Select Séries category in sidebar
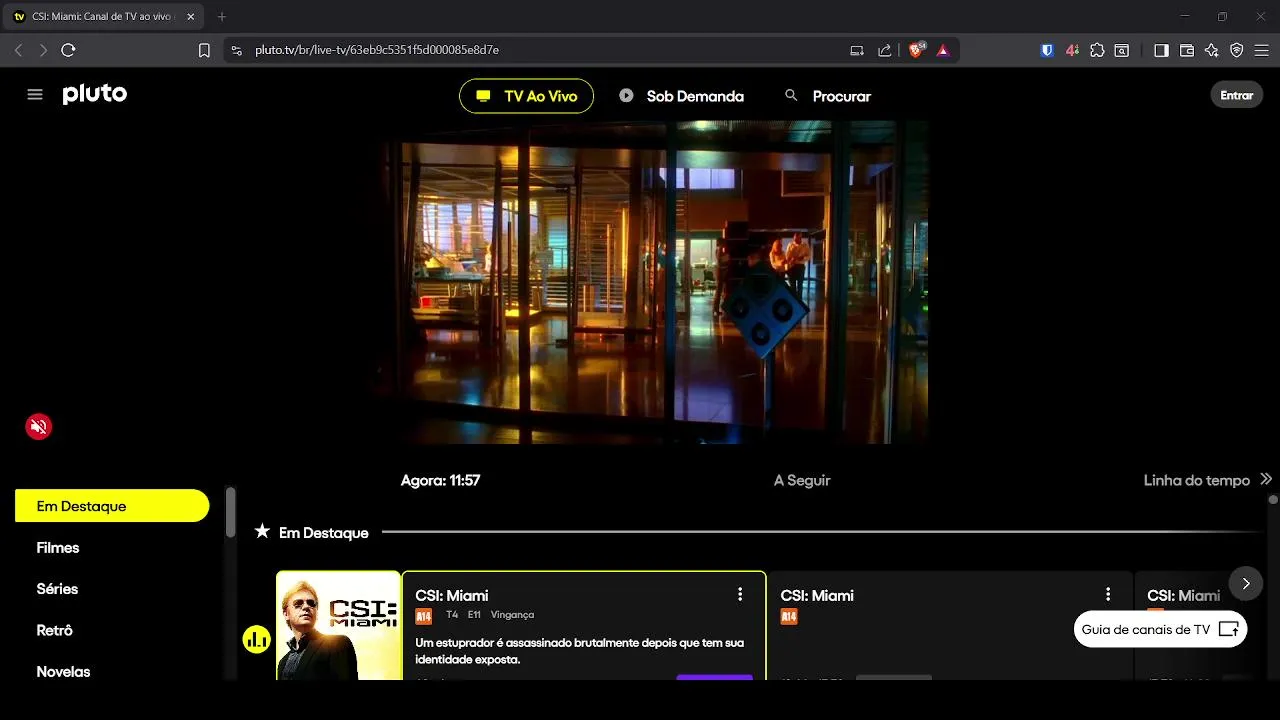Viewport: 1280px width, 720px height. pos(57,589)
